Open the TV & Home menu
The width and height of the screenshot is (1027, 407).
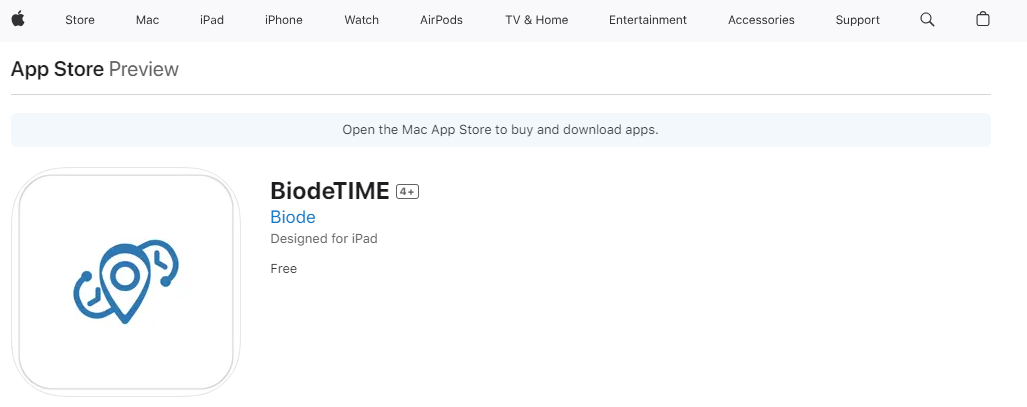click(x=536, y=20)
